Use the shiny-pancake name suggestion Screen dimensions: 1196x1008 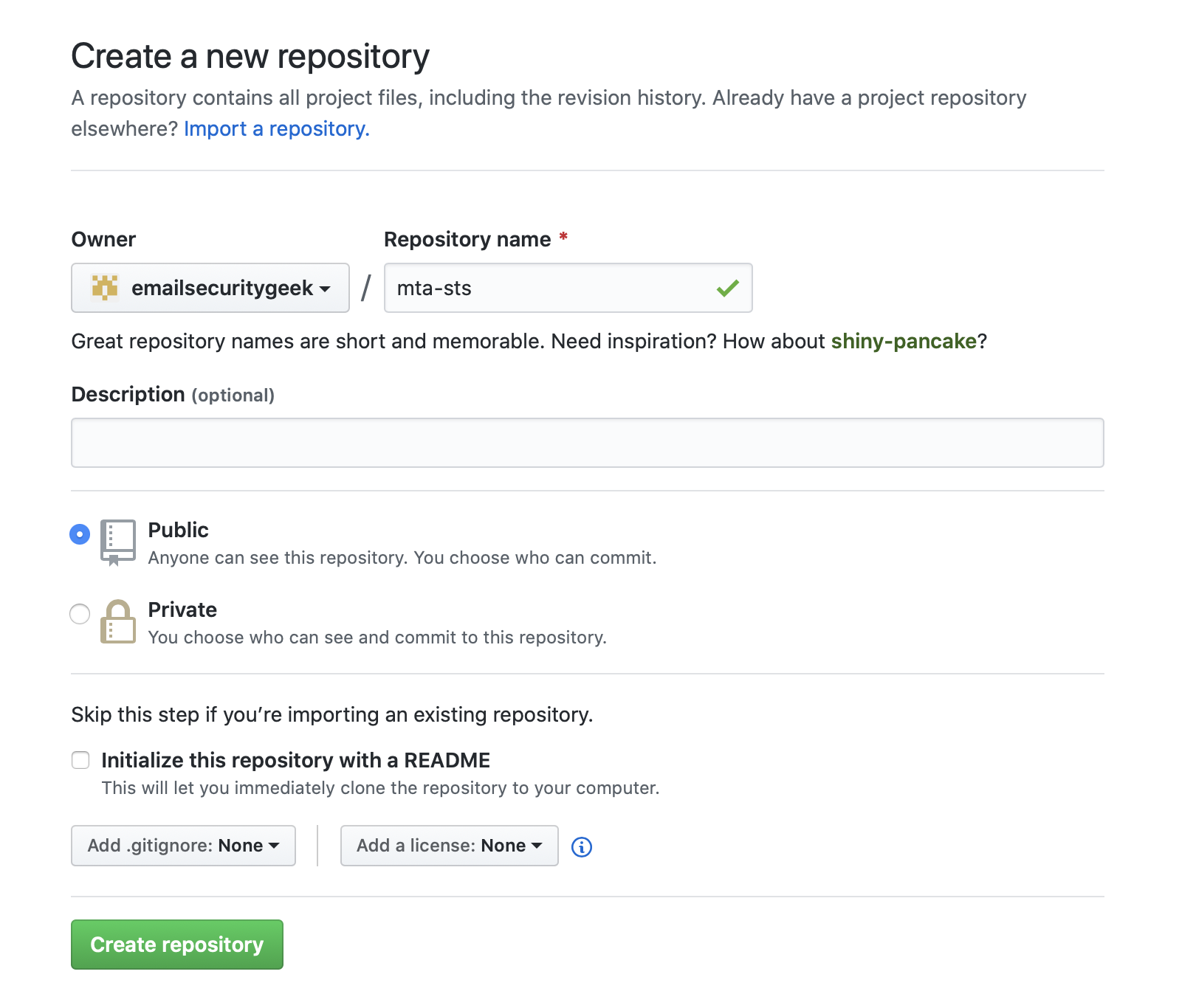coord(904,341)
